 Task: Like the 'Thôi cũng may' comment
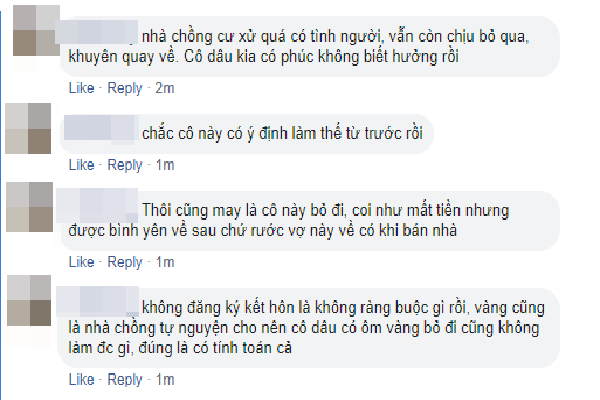click(x=82, y=262)
